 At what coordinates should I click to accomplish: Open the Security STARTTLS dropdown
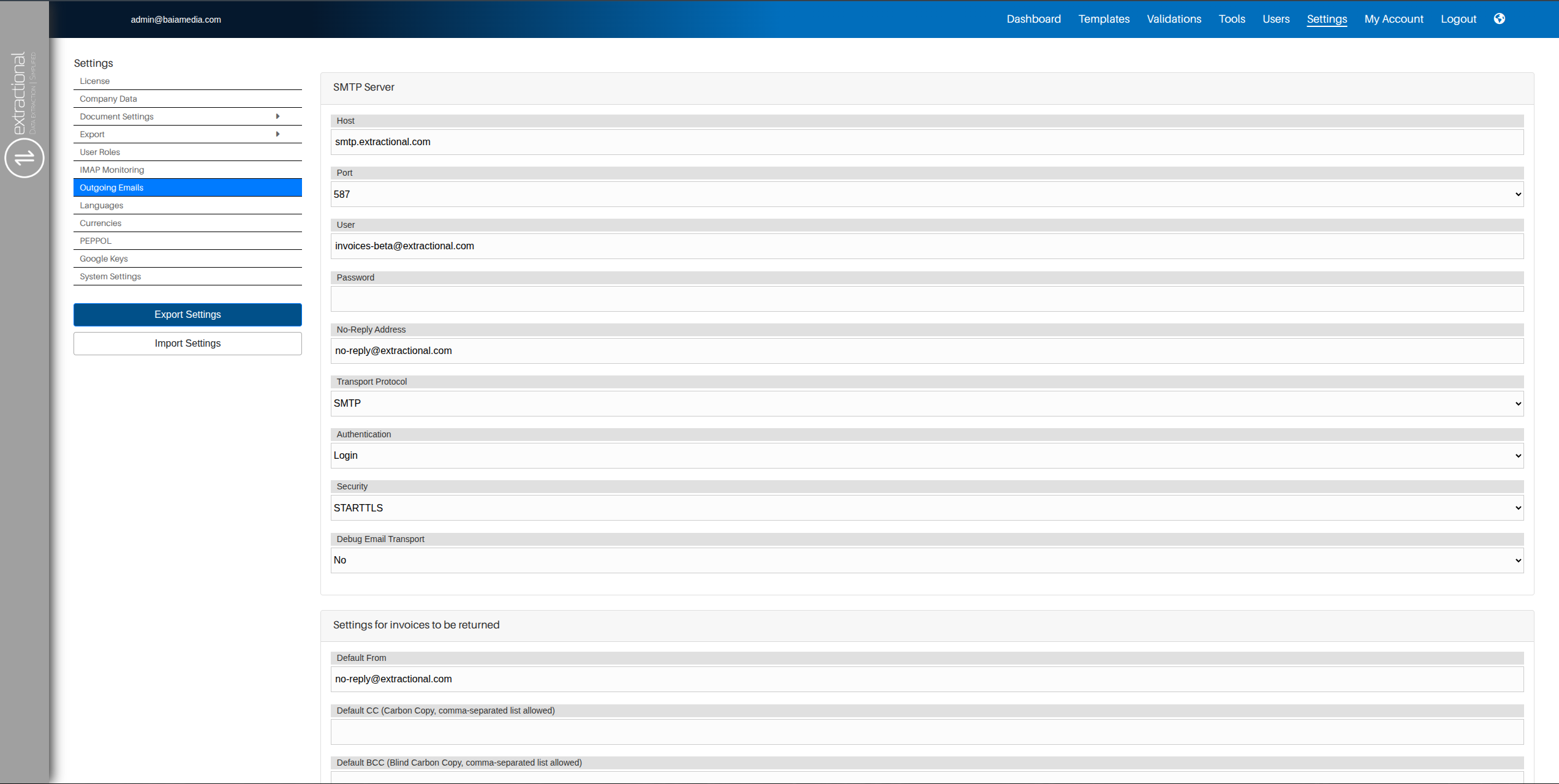[x=926, y=508]
